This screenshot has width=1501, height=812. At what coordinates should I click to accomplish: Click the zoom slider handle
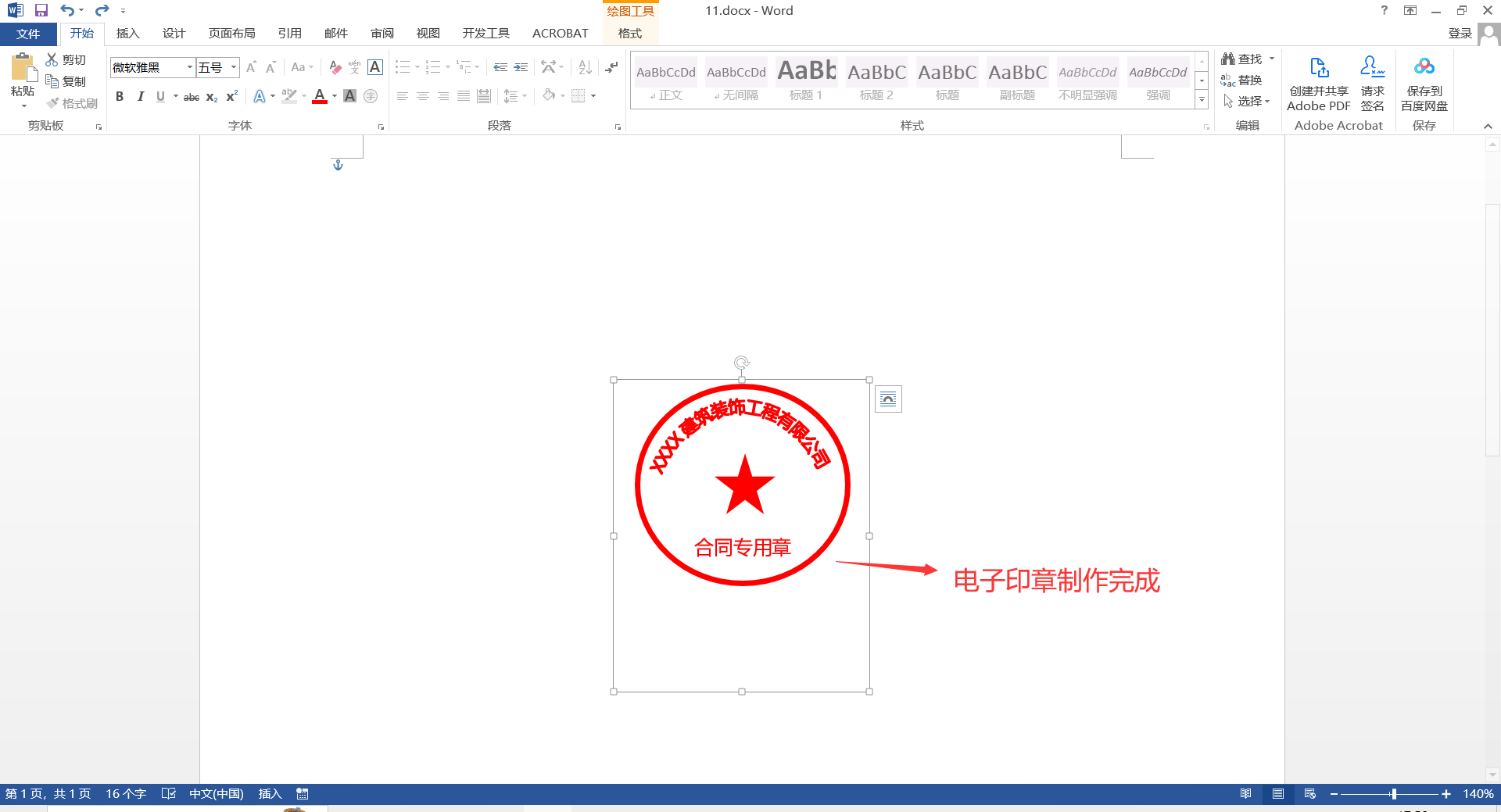1394,794
